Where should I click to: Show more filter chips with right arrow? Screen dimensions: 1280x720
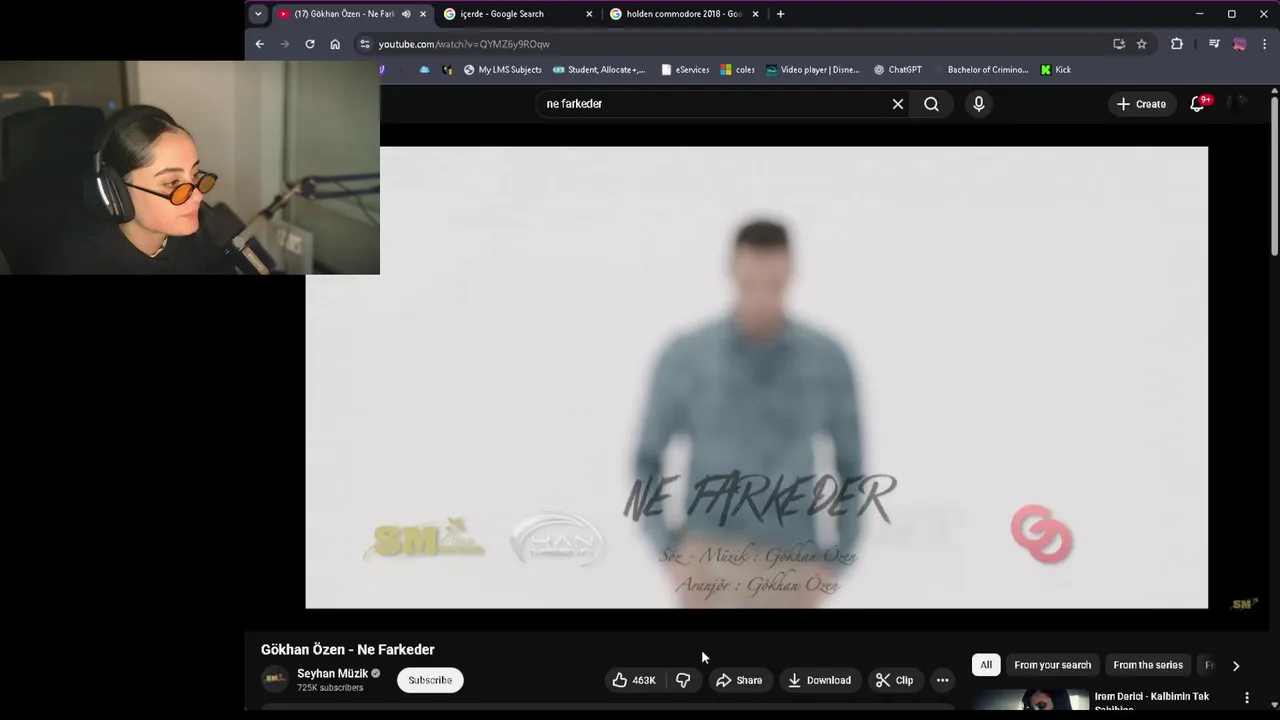tap(1236, 666)
